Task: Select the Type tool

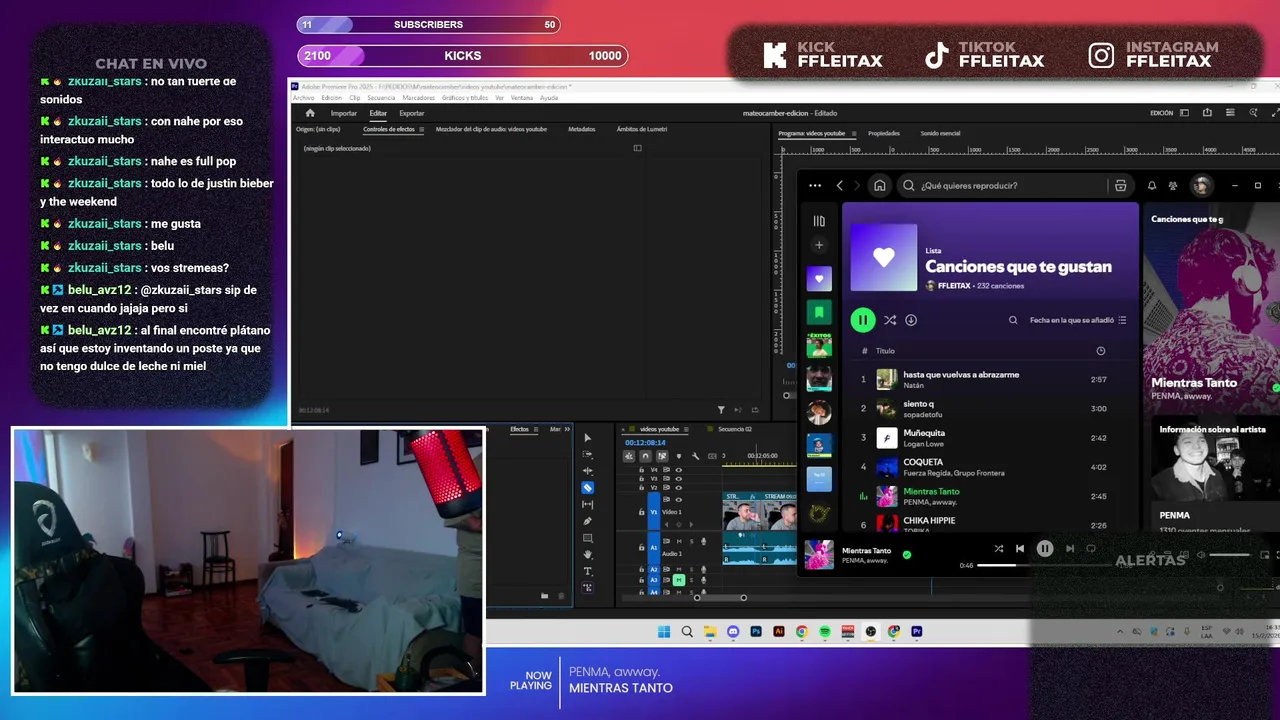Action: click(588, 571)
